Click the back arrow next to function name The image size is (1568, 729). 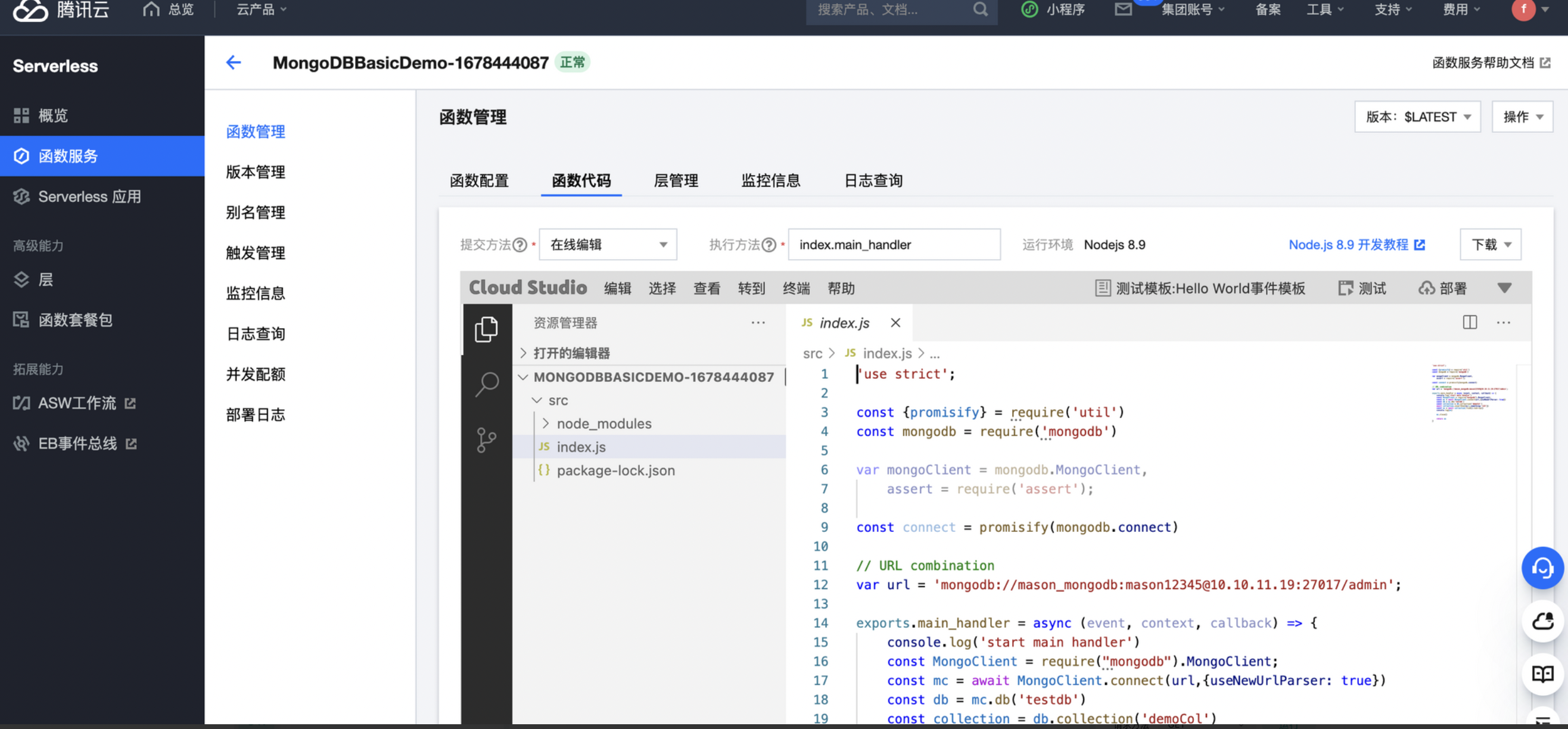tap(234, 62)
